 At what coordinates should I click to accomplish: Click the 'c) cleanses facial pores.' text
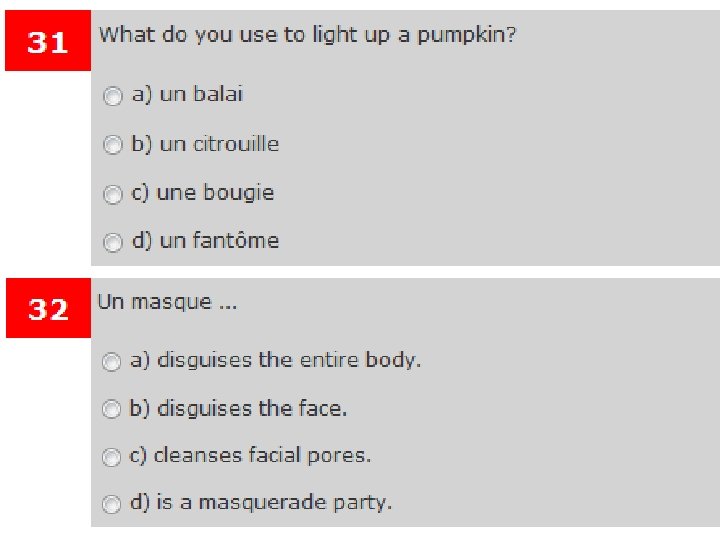(251, 455)
